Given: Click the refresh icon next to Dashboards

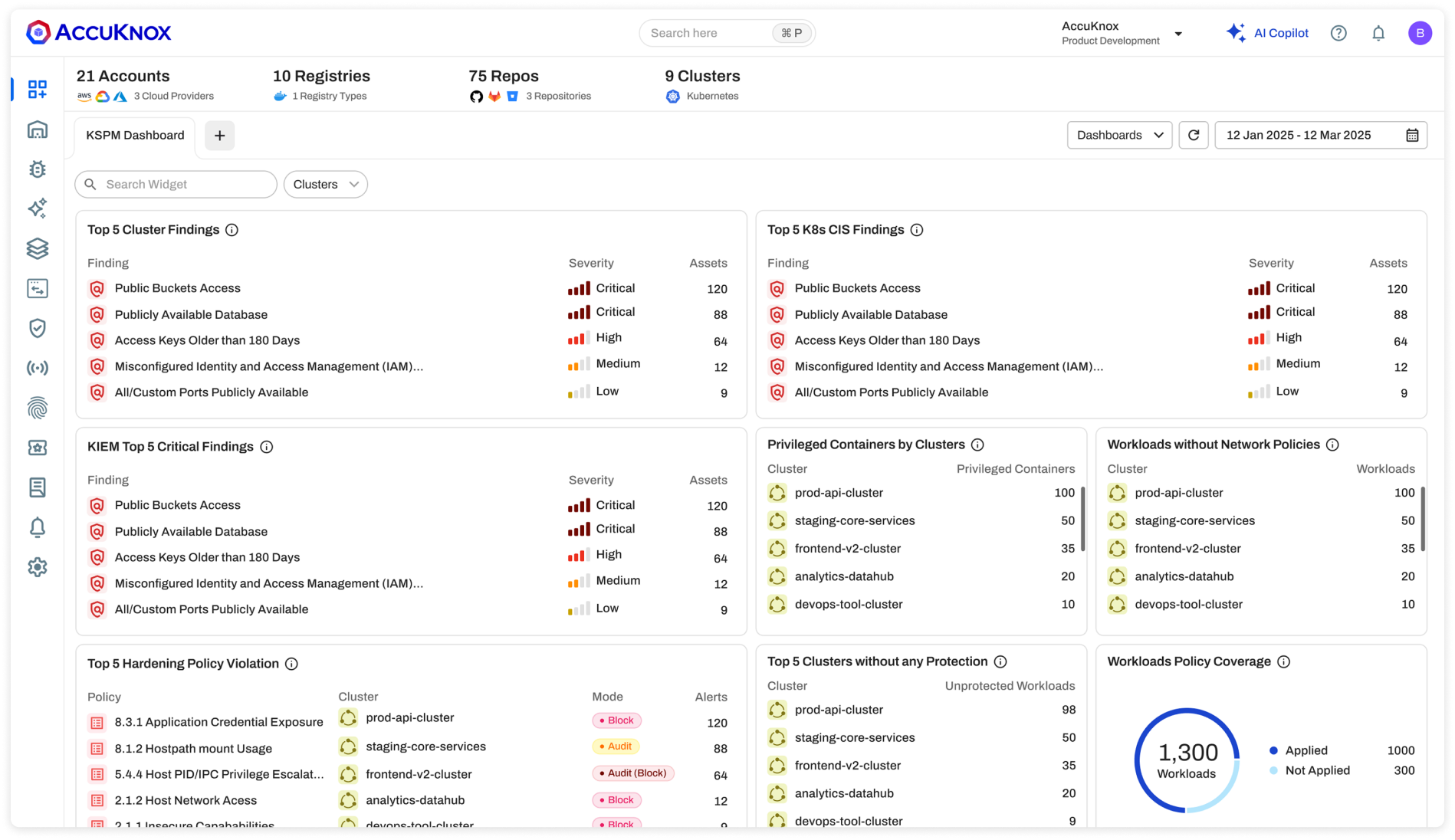Looking at the screenshot, I should pyautogui.click(x=1194, y=135).
